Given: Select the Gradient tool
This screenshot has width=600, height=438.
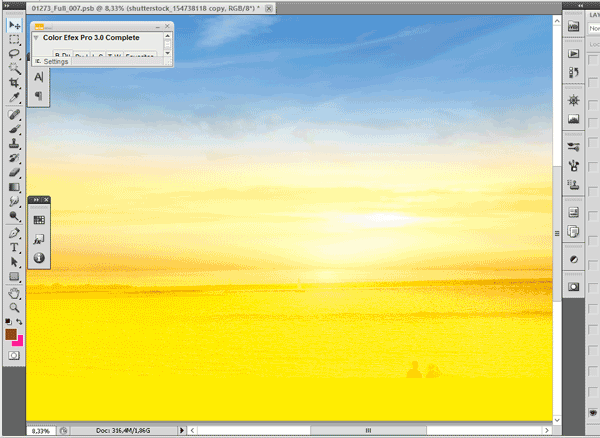Looking at the screenshot, I should point(14,187).
